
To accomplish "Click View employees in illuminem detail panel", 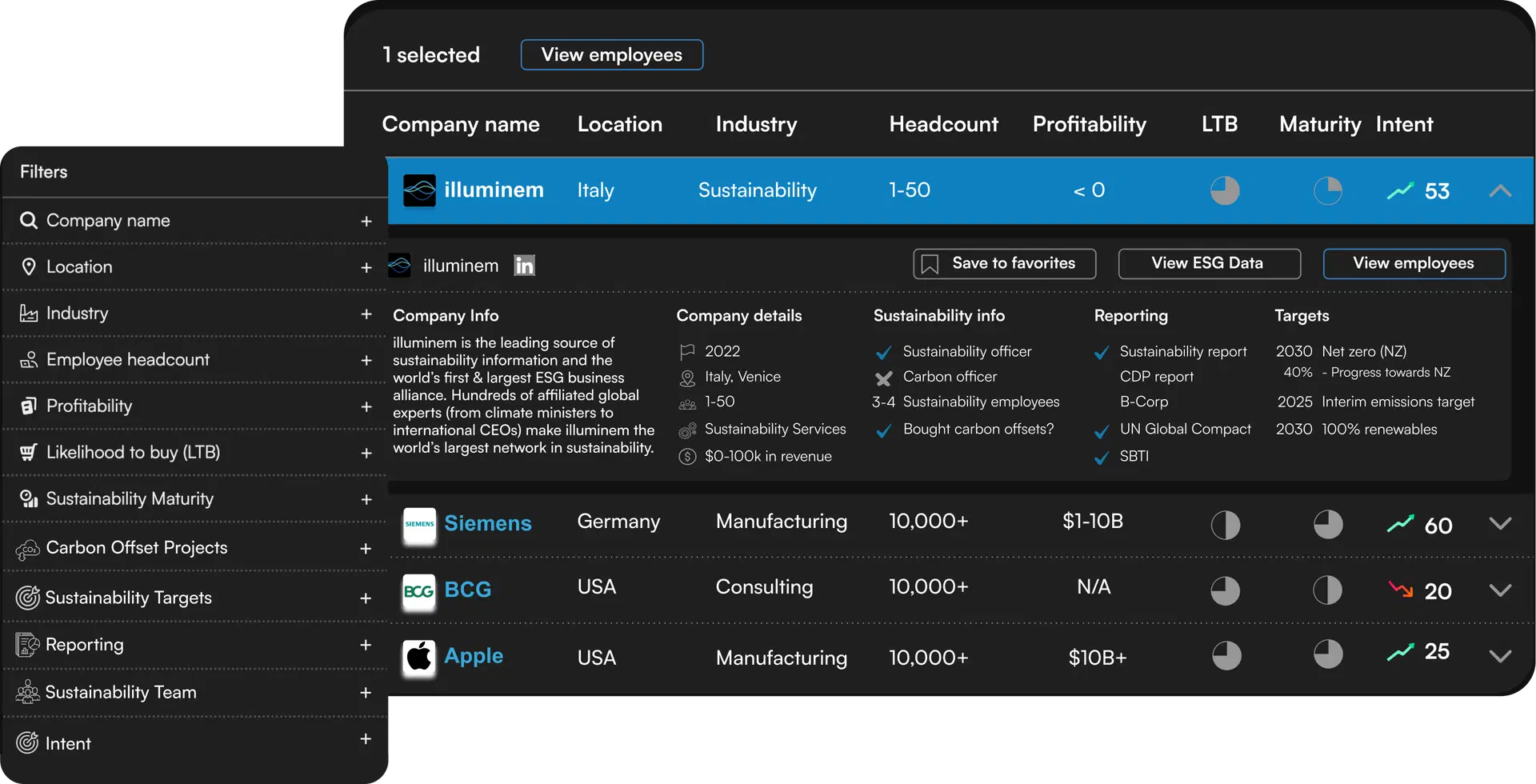I will tap(1414, 263).
